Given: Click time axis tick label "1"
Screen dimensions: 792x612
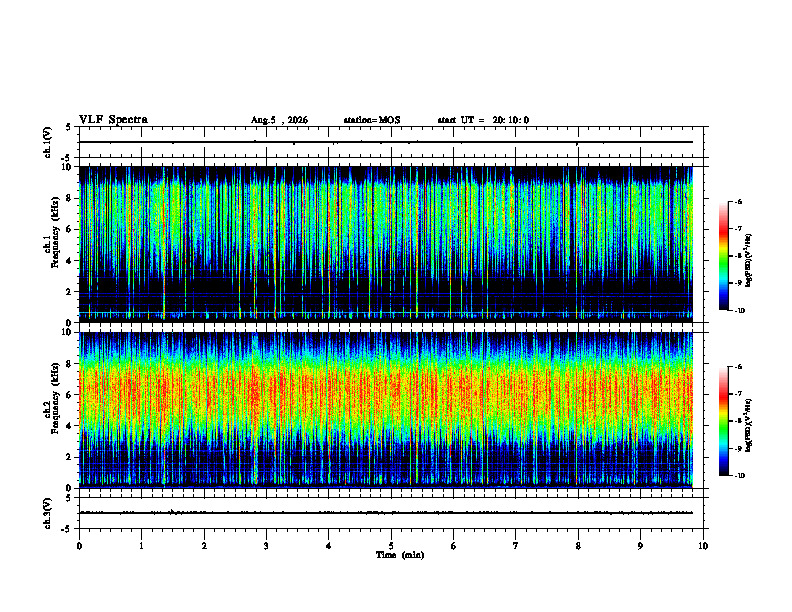Looking at the screenshot, I should (141, 546).
